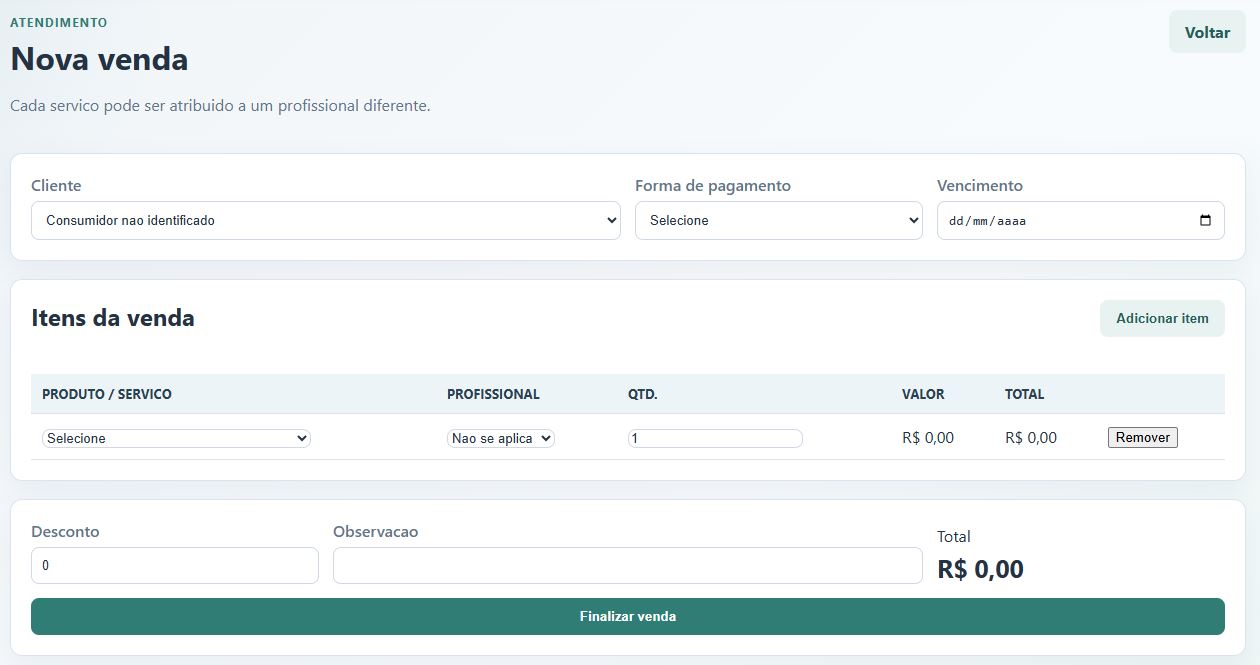Click the ATENDIMENTO breadcrumb label
Image resolution: width=1260 pixels, height=665 pixels.
click(59, 22)
